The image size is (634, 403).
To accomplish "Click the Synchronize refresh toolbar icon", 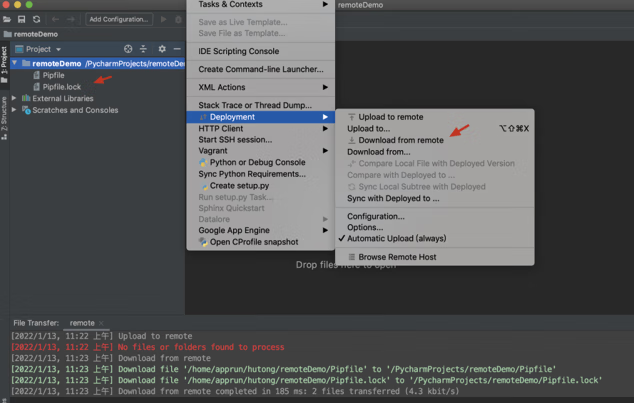I will [36, 19].
